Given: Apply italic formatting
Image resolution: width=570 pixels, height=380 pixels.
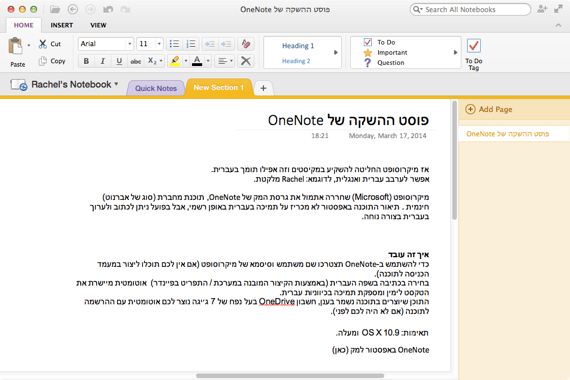Looking at the screenshot, I should tap(103, 61).
